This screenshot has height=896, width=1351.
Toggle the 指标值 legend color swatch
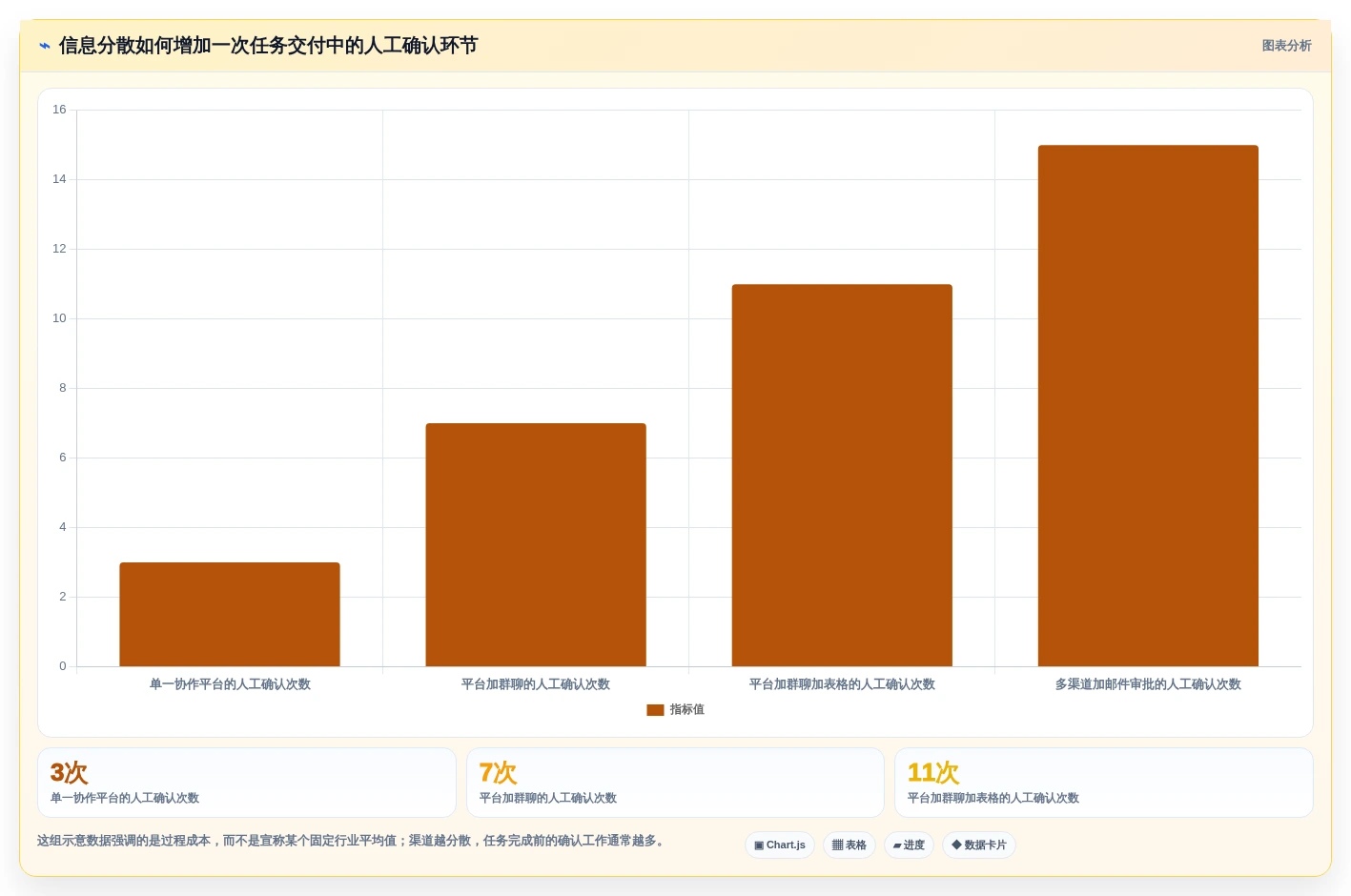(655, 710)
